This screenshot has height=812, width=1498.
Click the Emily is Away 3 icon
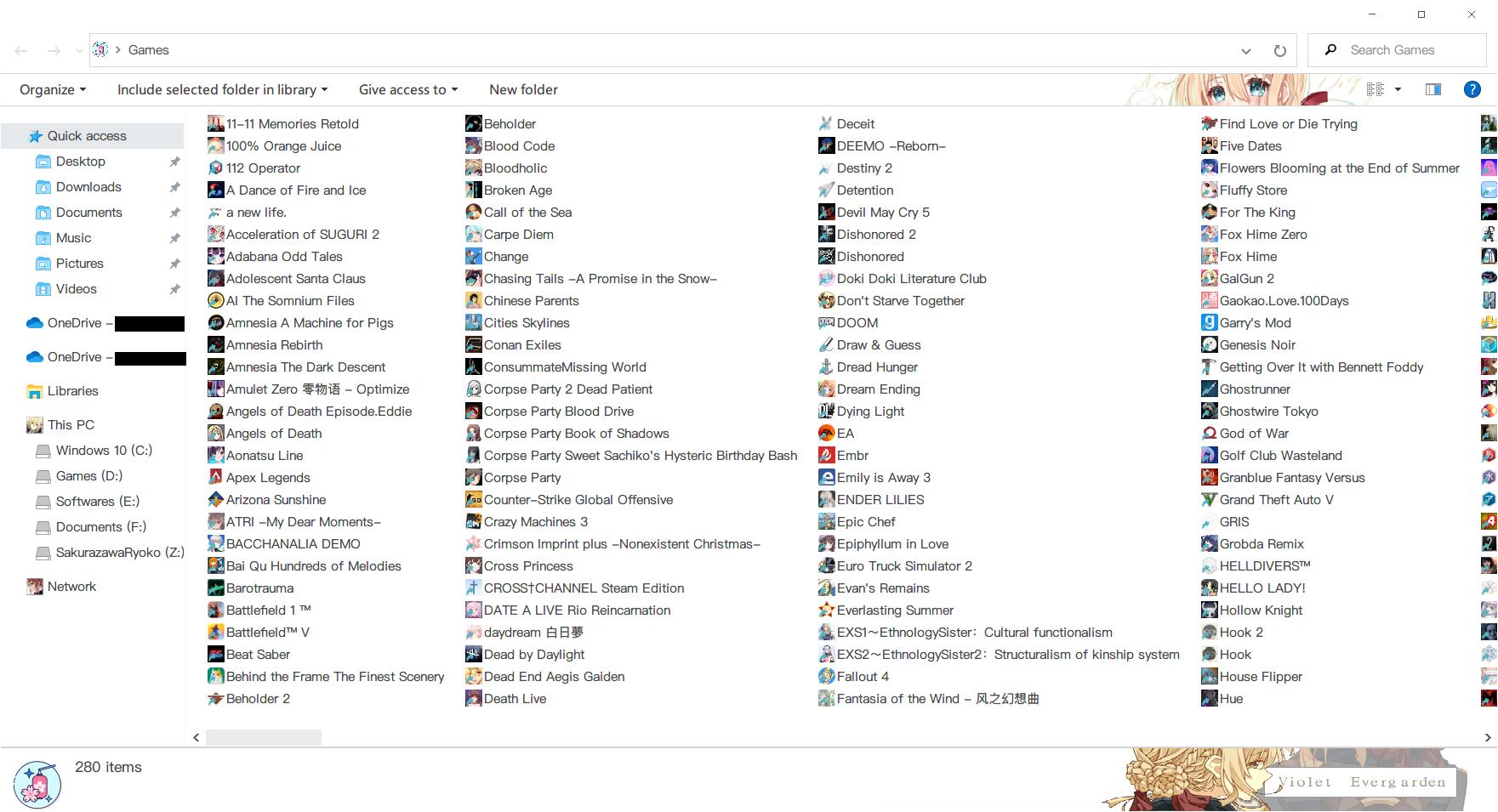[x=826, y=478]
